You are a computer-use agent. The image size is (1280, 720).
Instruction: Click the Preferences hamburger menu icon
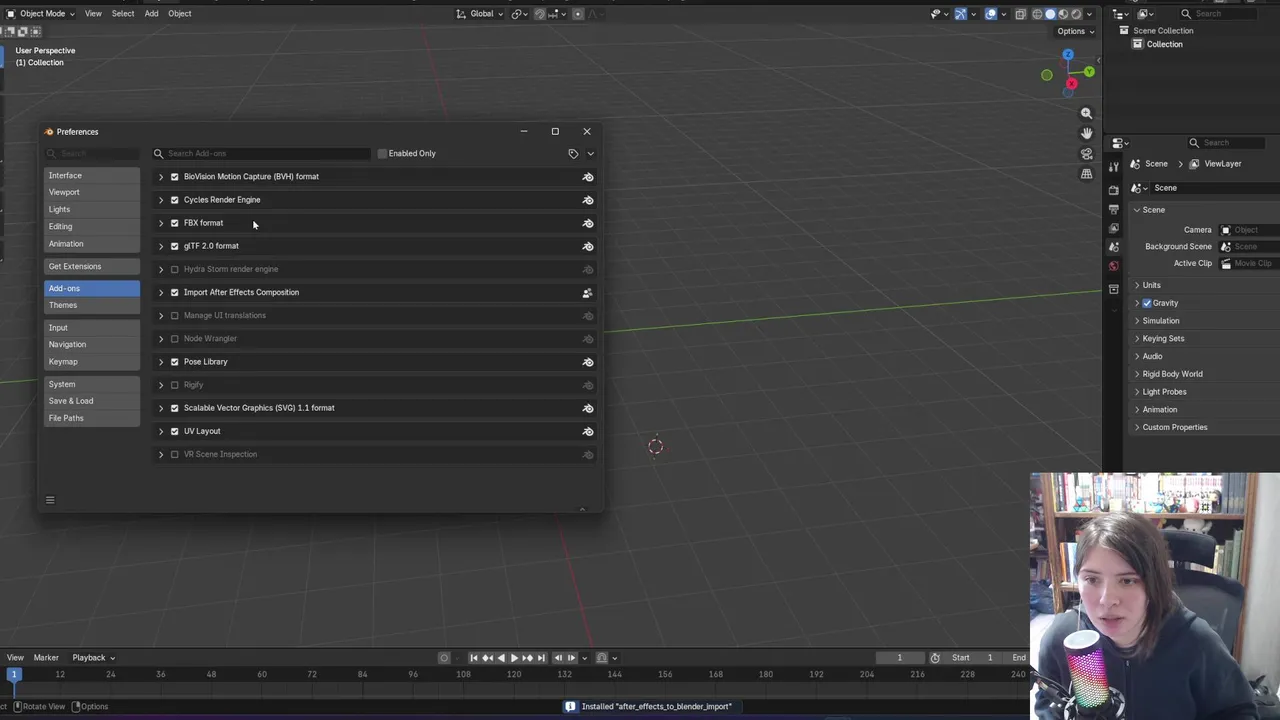click(50, 500)
